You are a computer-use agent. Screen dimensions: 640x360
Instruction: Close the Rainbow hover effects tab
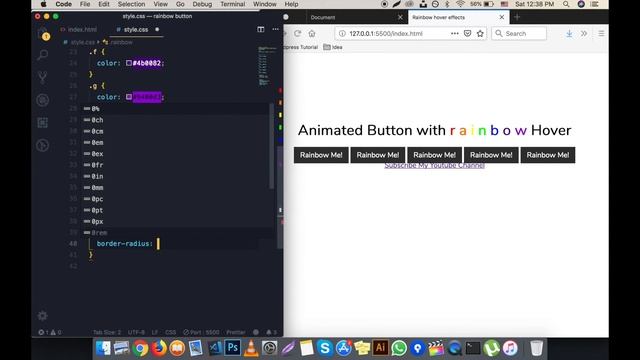(502, 17)
